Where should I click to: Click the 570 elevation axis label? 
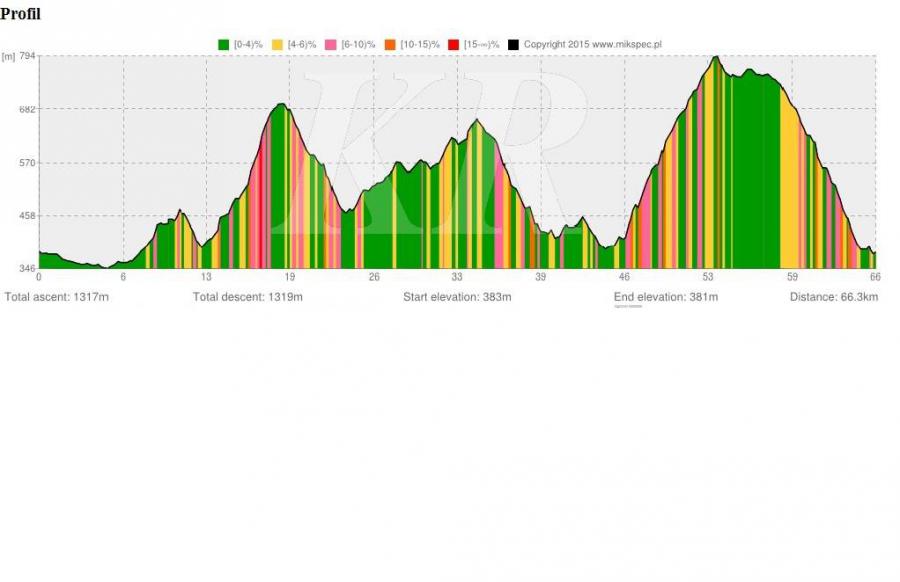coord(27,162)
